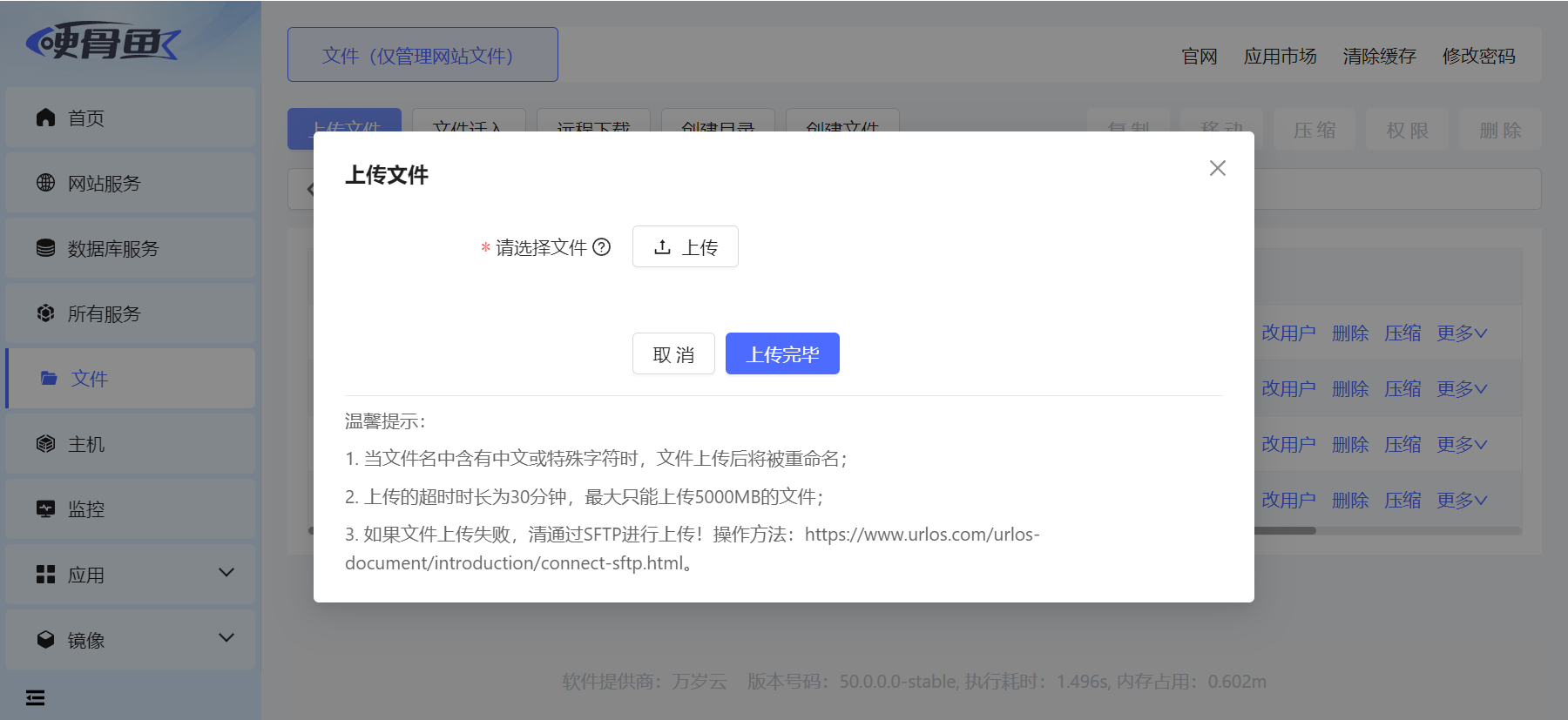Close the 上传文件 dialog with X
Image resolution: width=1568 pixels, height=720 pixels.
tap(1218, 168)
